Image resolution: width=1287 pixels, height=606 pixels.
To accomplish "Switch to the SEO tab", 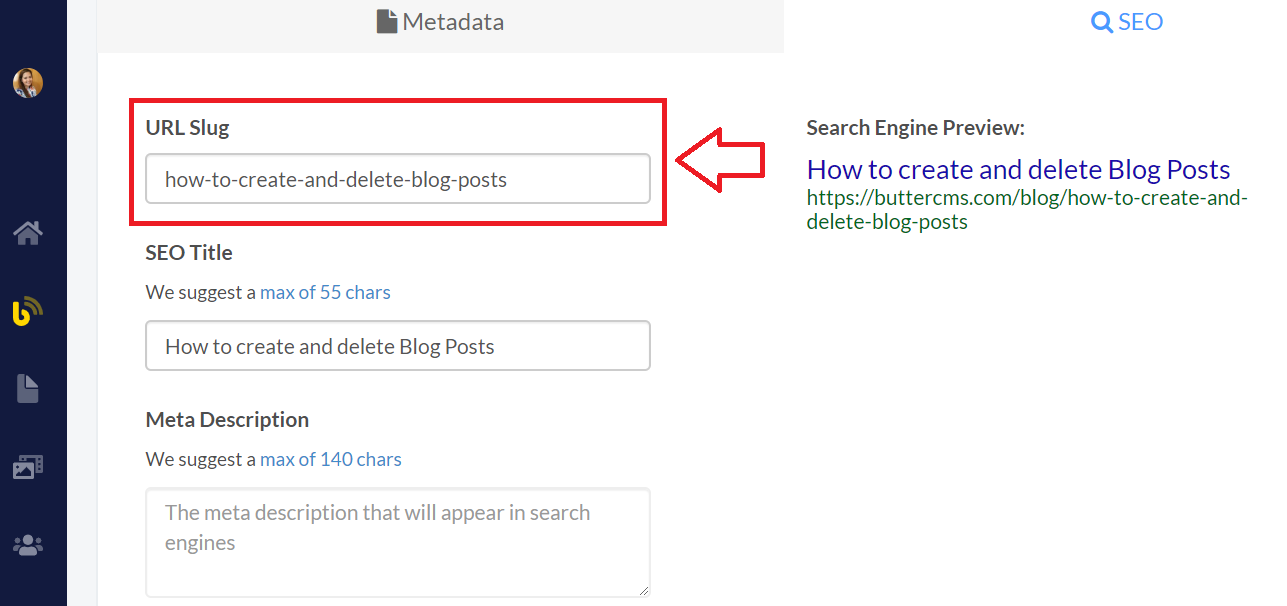I will tap(1127, 22).
